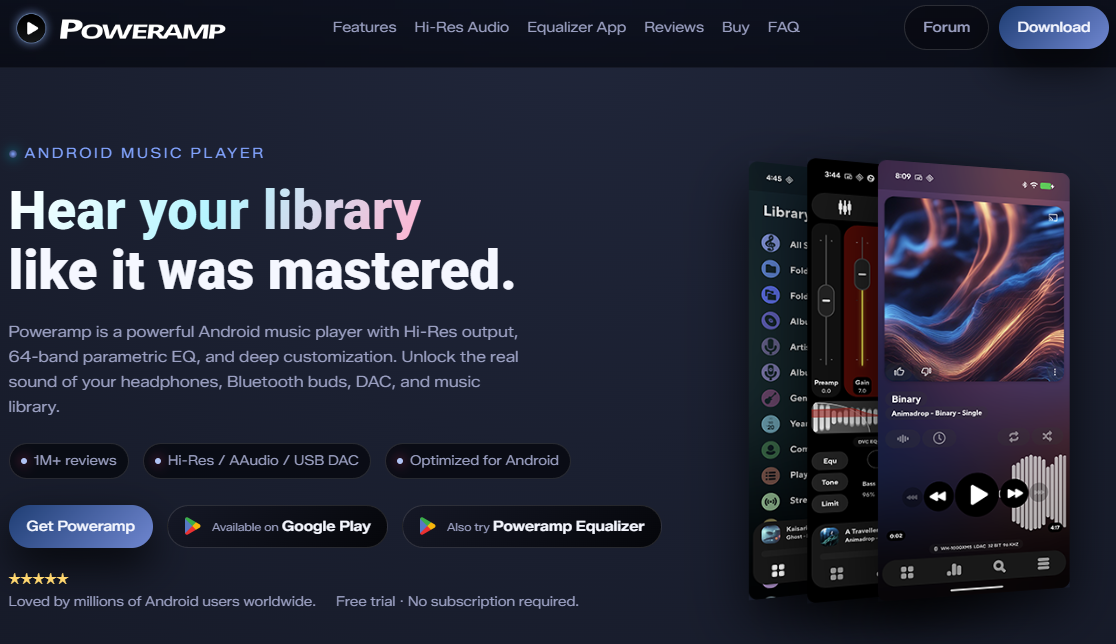Tap the cast icon on album art
The height and width of the screenshot is (644, 1116).
pyautogui.click(x=1053, y=217)
